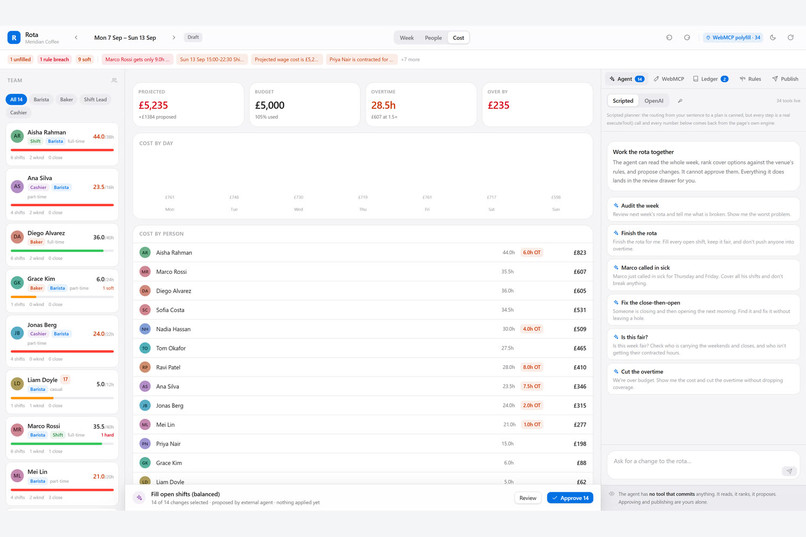The height and width of the screenshot is (537, 806).
Task: Click the Approve 14 button
Action: (x=570, y=498)
